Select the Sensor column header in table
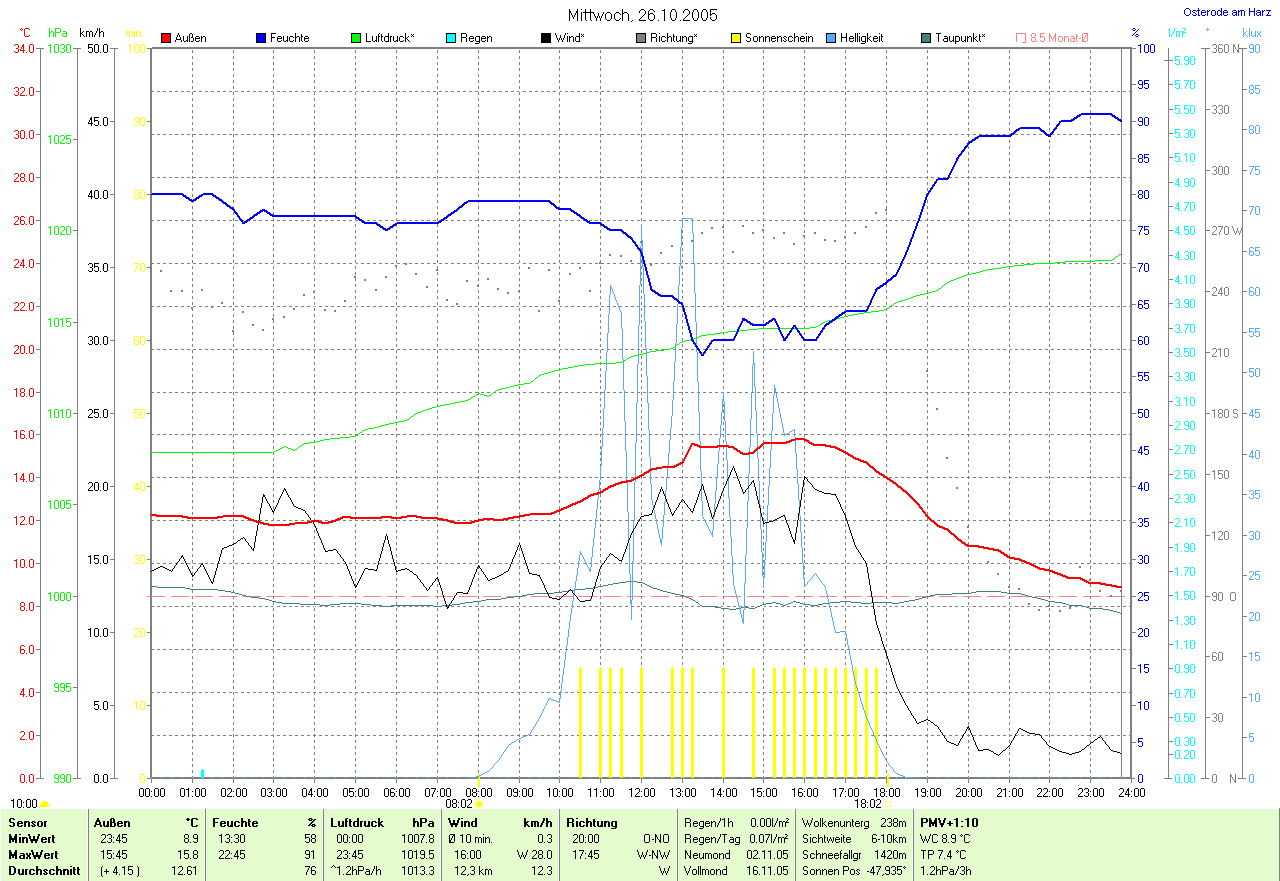Image resolution: width=1280 pixels, height=881 pixels. (27, 822)
